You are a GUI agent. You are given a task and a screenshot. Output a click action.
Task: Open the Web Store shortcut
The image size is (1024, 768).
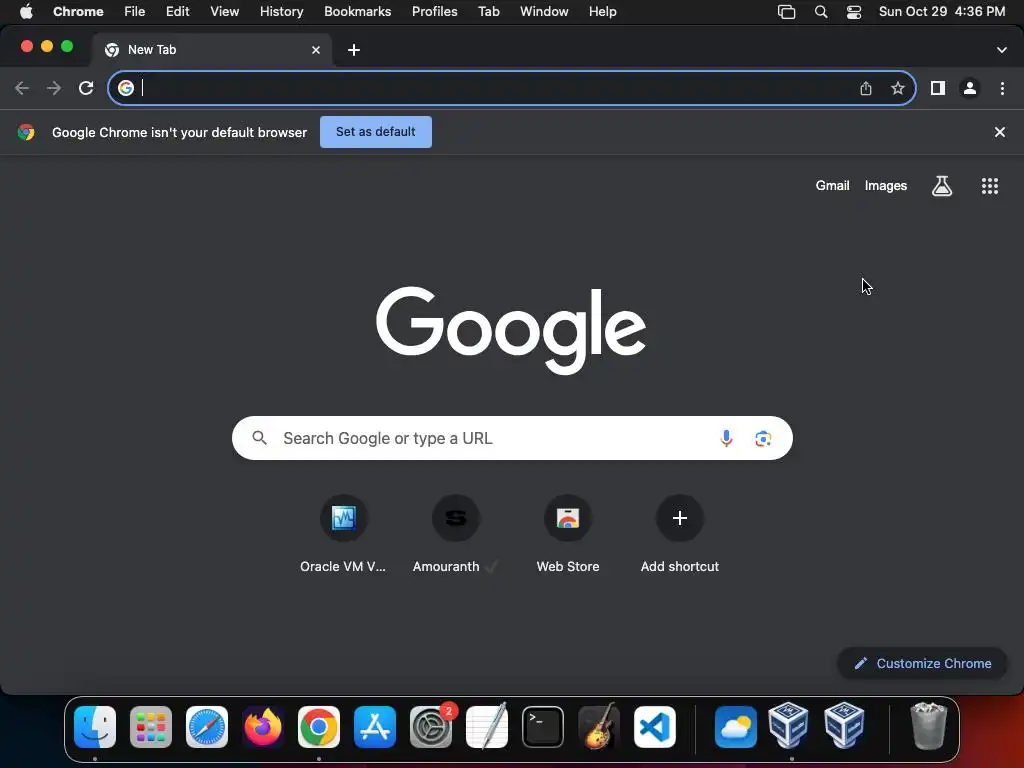tap(568, 534)
